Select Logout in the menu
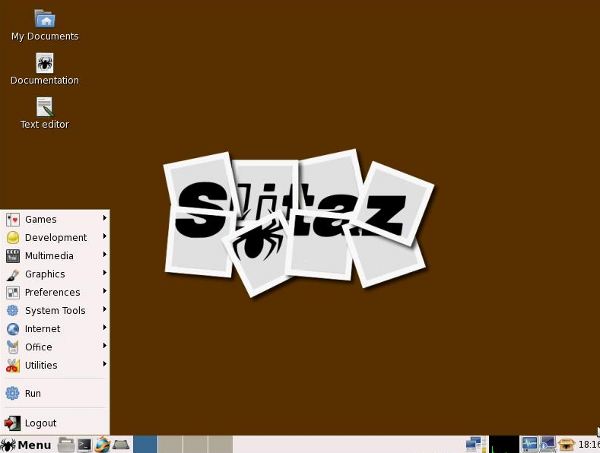Image resolution: width=600 pixels, height=453 pixels. tap(55, 423)
